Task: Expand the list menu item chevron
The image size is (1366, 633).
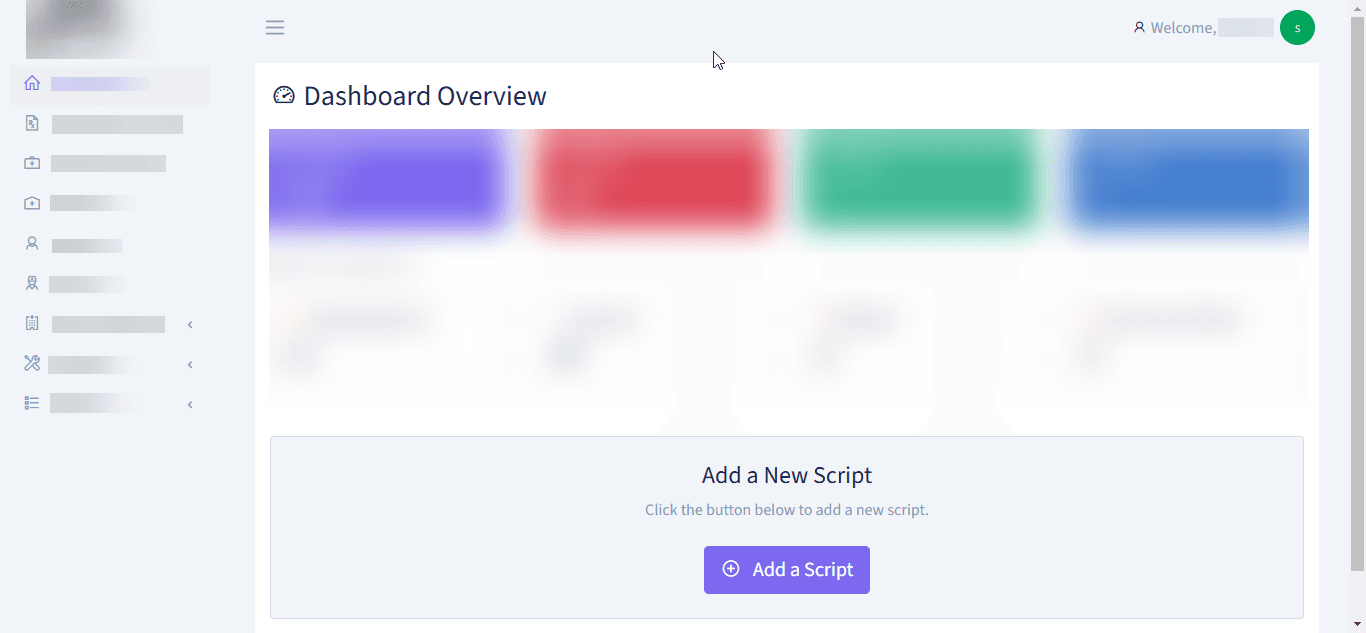Action: (x=190, y=404)
